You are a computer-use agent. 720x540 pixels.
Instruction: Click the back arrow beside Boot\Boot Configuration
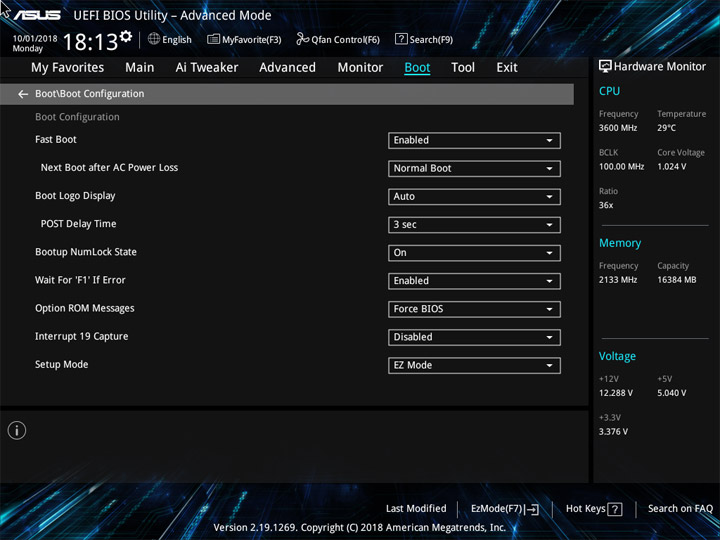[23, 94]
